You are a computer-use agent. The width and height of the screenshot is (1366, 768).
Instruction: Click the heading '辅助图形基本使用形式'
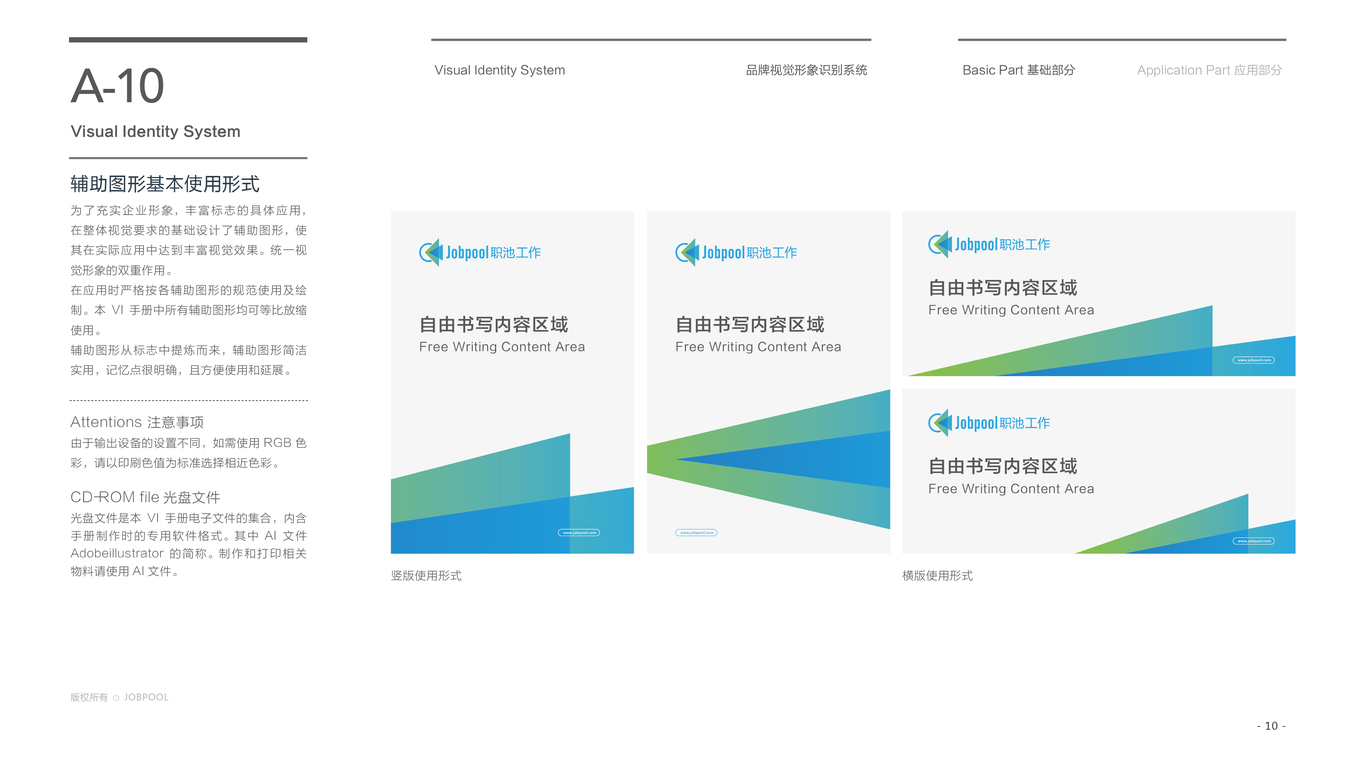[165, 184]
